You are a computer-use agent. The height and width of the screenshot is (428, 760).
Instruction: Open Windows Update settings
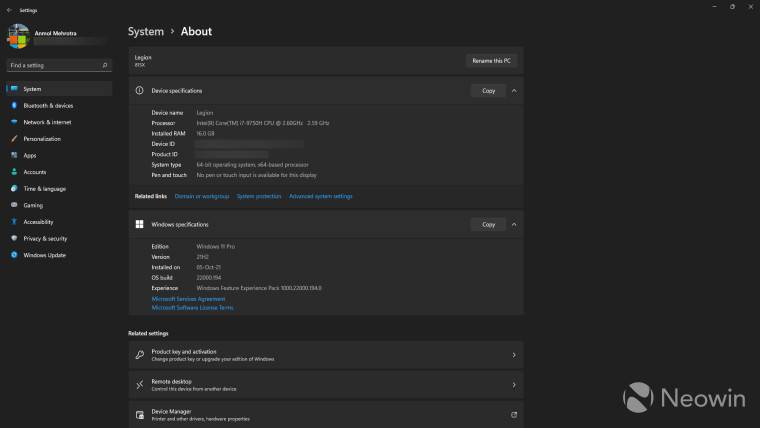[x=59, y=255]
